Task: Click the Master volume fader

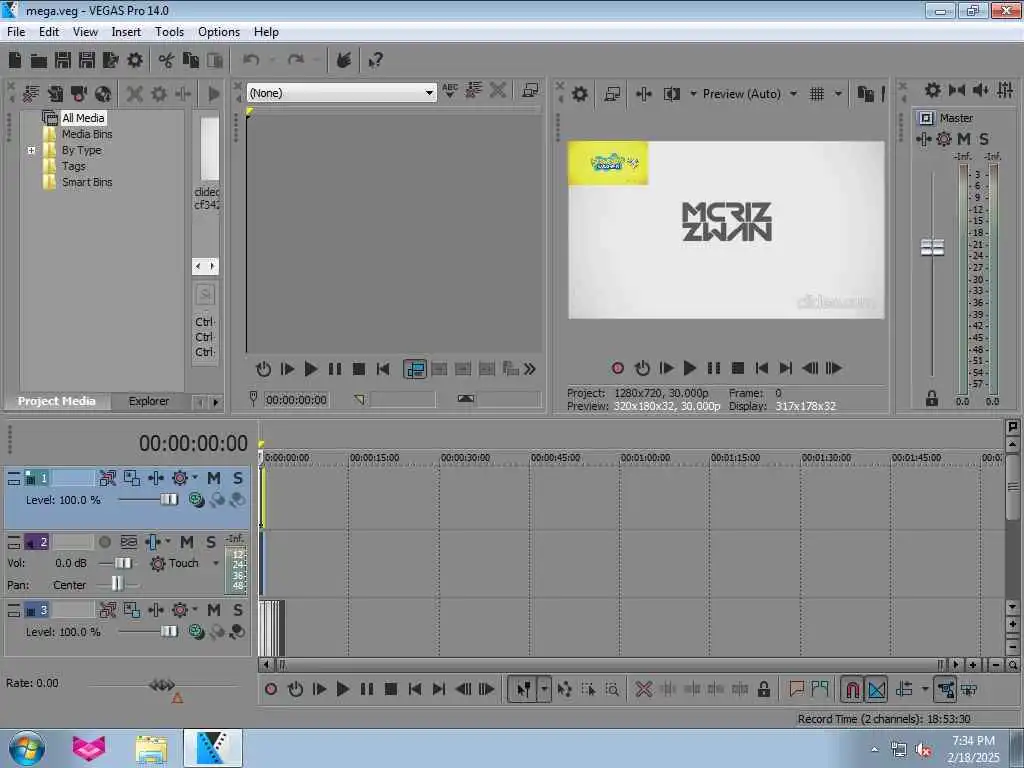Action: [932, 248]
